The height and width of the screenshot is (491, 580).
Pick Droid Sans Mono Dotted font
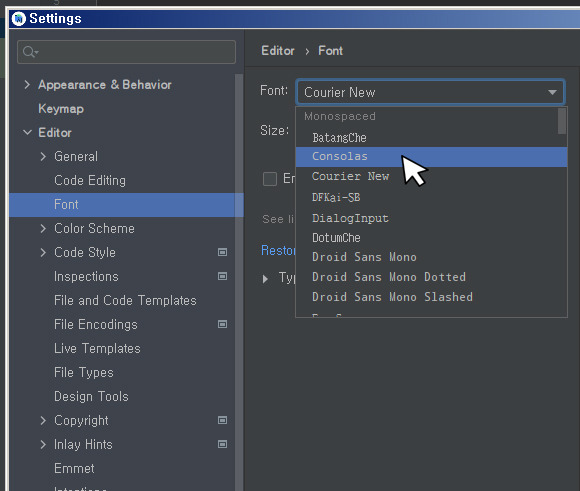[x=431, y=277]
